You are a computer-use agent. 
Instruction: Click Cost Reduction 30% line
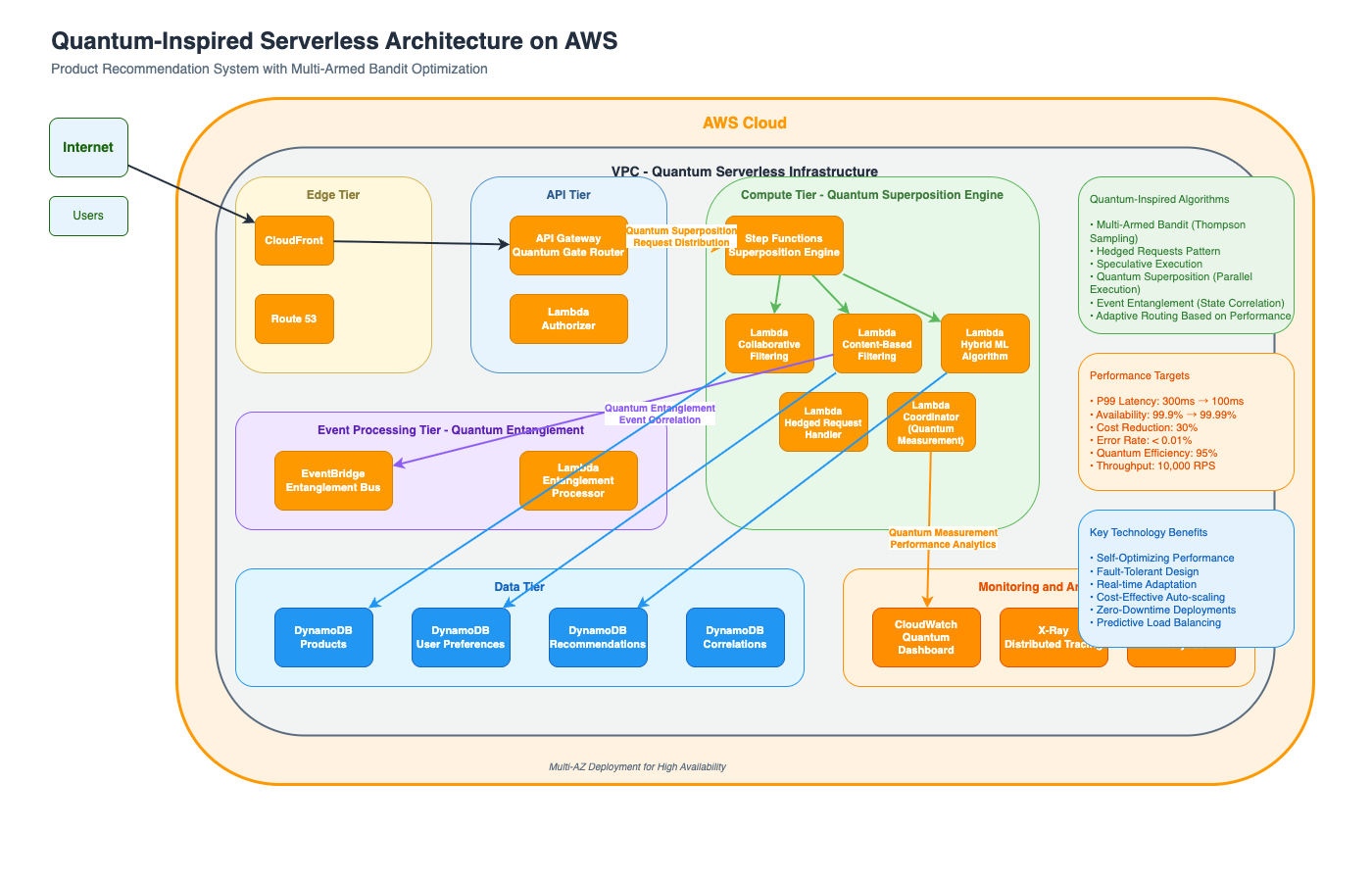(1144, 427)
